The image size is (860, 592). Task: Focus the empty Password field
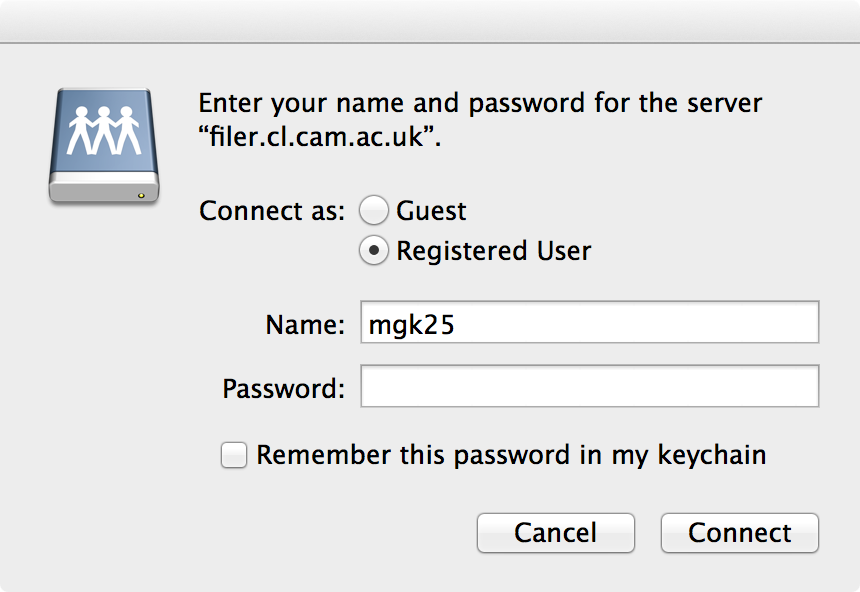[589, 387]
